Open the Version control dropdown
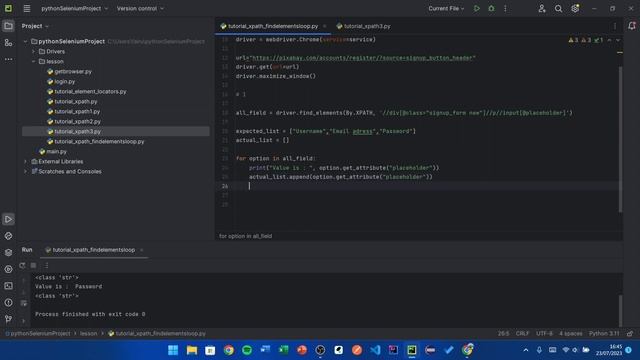Viewport: 640px width, 360px height. pos(140,8)
